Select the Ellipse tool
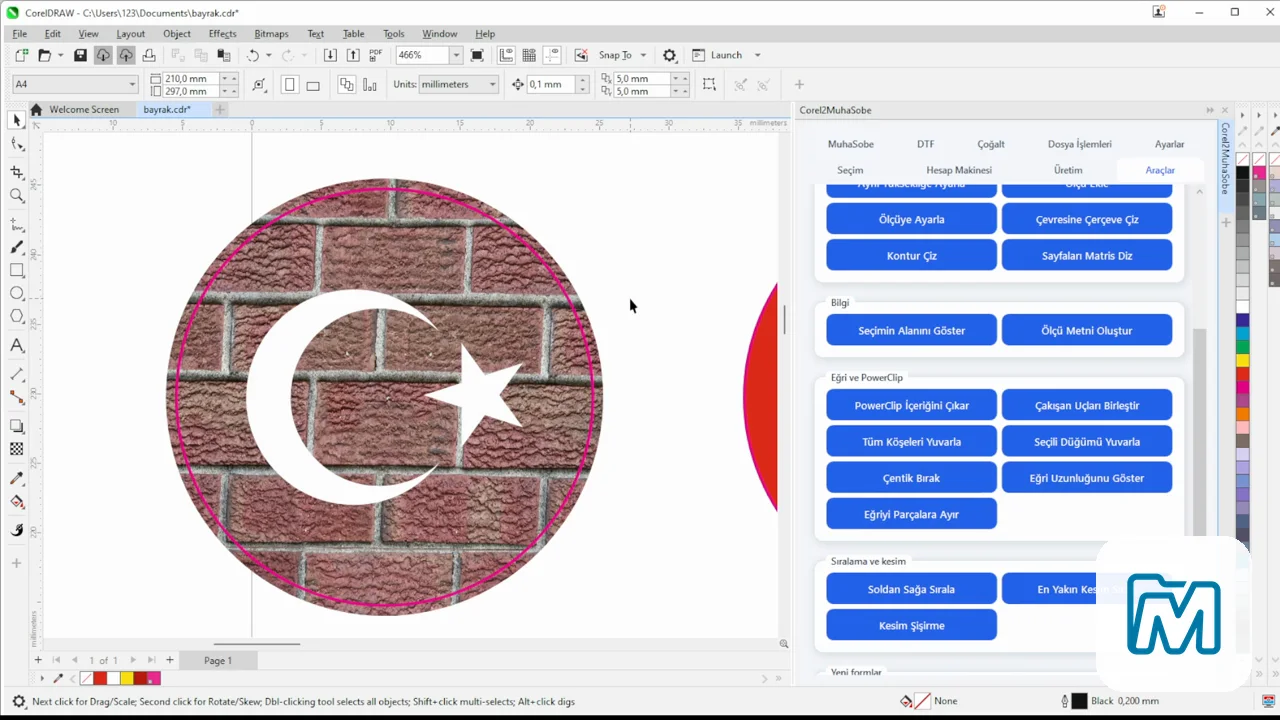This screenshot has width=1280, height=720. pos(16,294)
